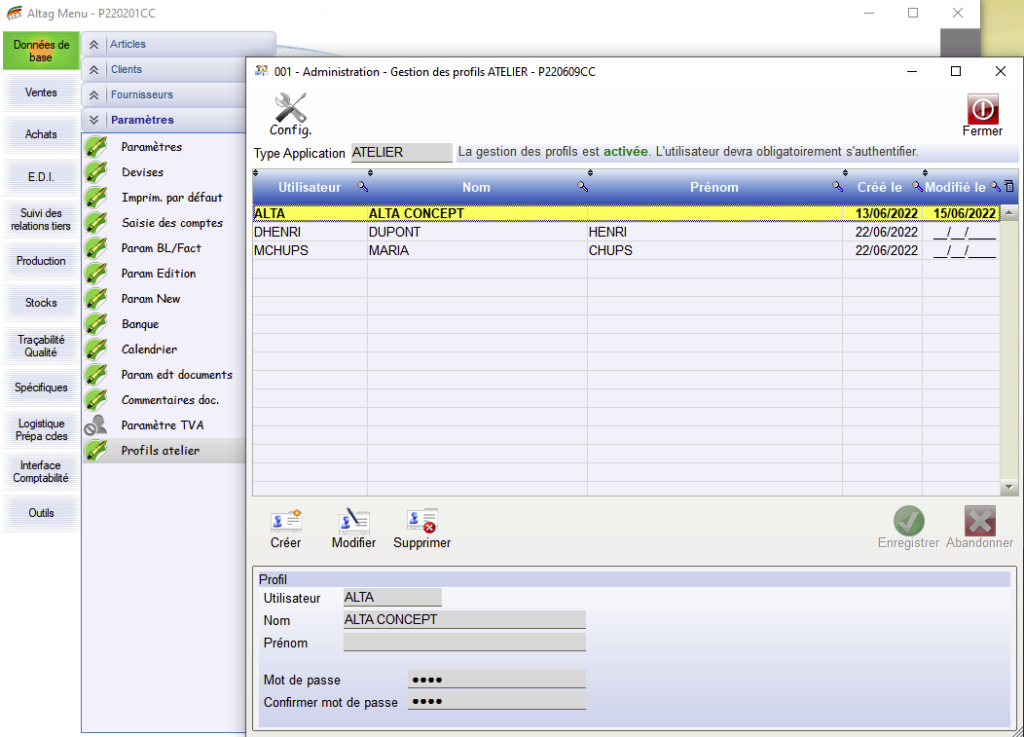This screenshot has height=737, width=1024.
Task: Click the Mot de passe field
Action: pyautogui.click(x=496, y=680)
